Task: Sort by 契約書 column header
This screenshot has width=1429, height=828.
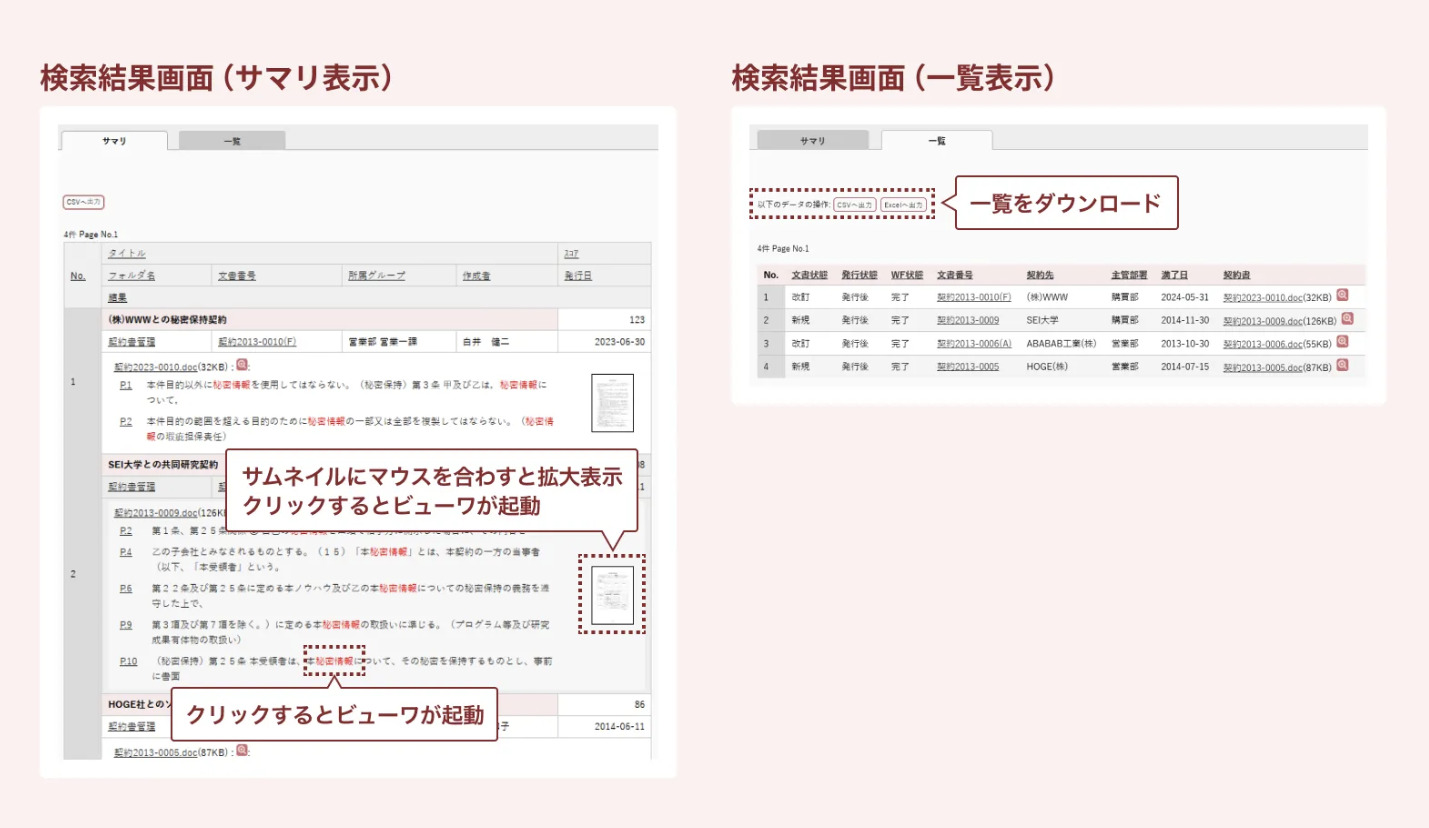Action: click(x=1237, y=274)
